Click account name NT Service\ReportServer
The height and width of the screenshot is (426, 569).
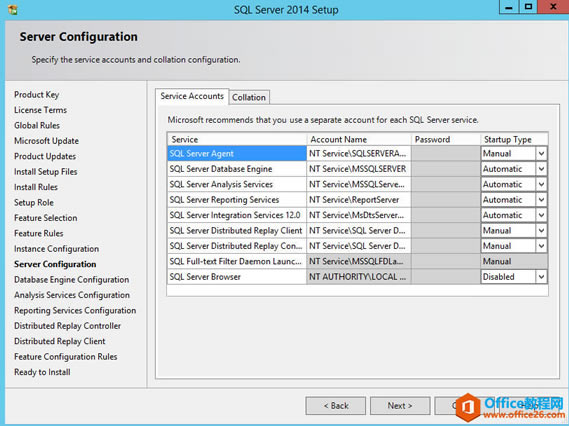pos(359,200)
